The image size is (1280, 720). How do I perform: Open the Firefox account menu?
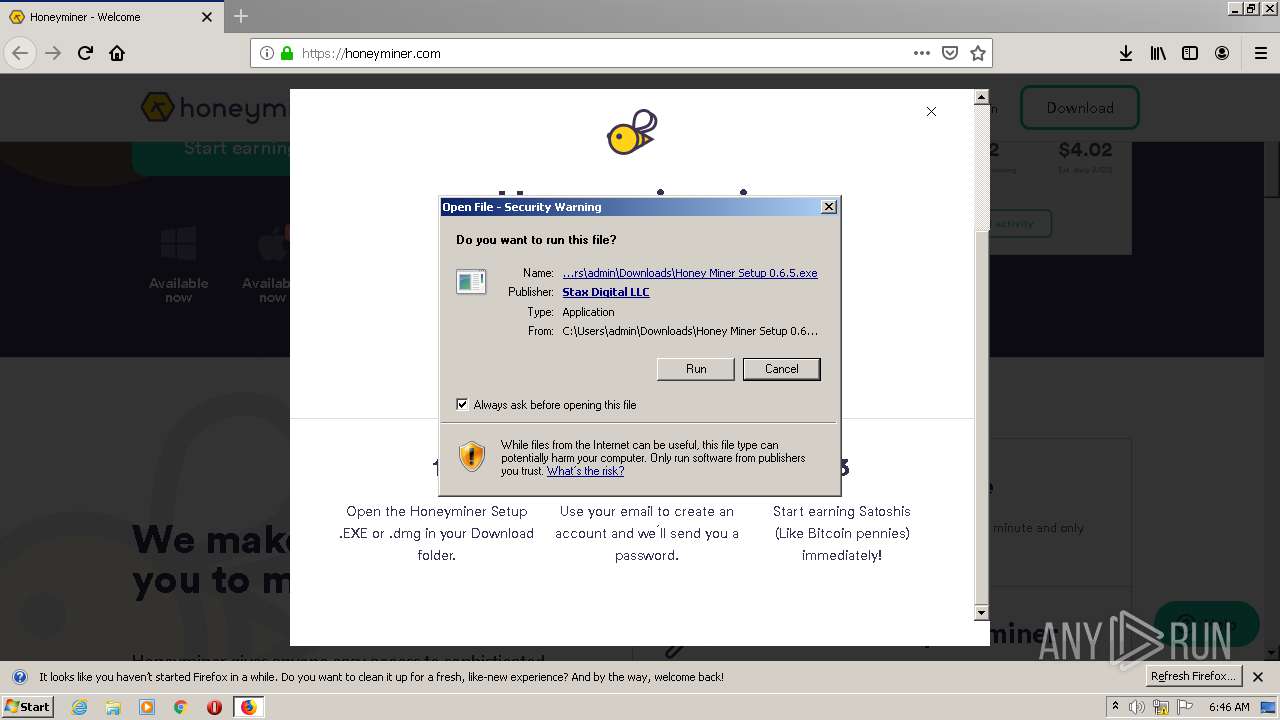click(x=1222, y=53)
